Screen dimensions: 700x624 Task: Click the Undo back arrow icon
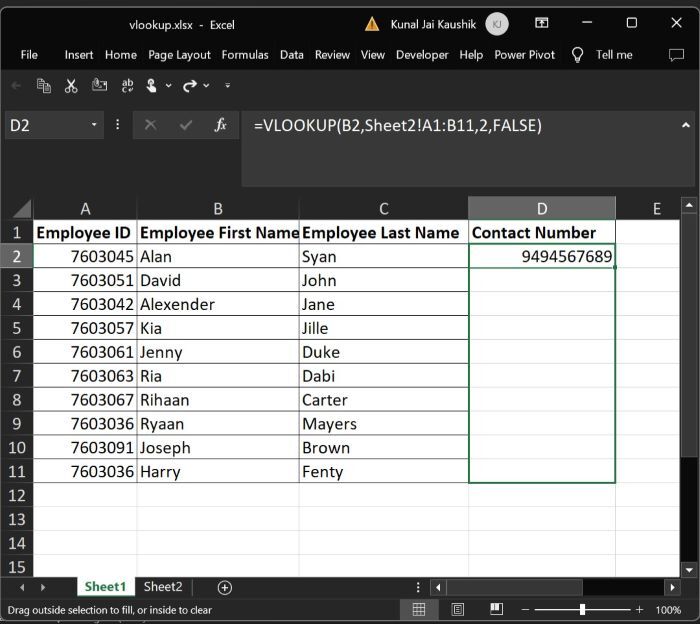pos(16,85)
